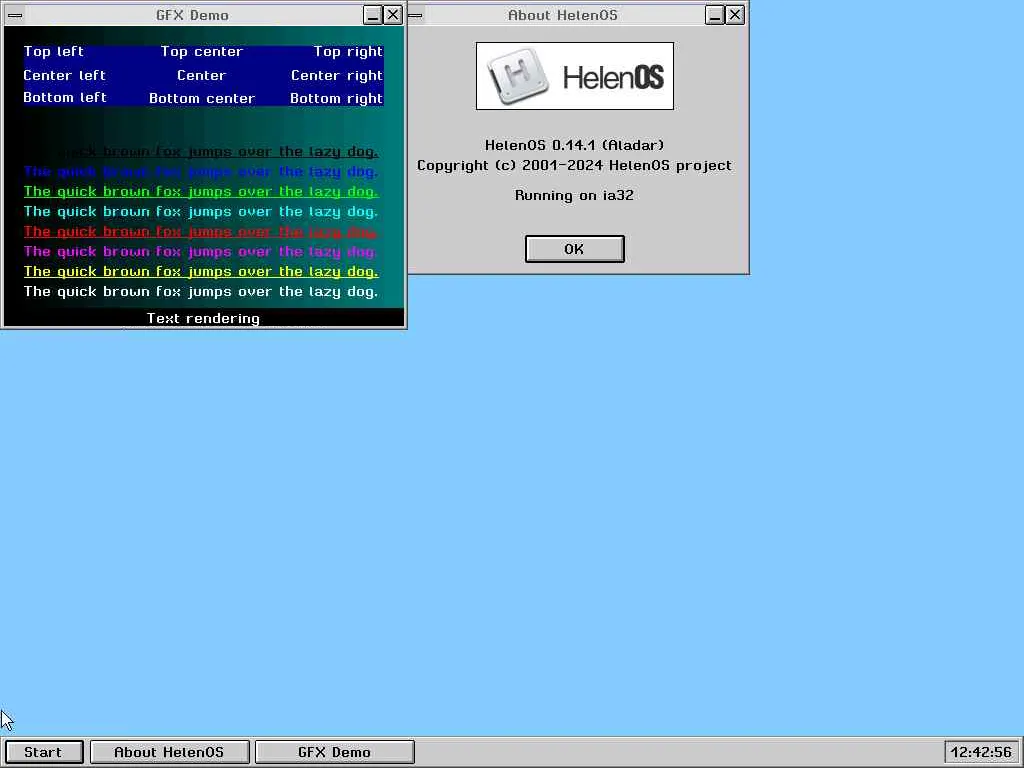Click the 'Top right' text label
The image size is (1024, 768).
tap(348, 52)
